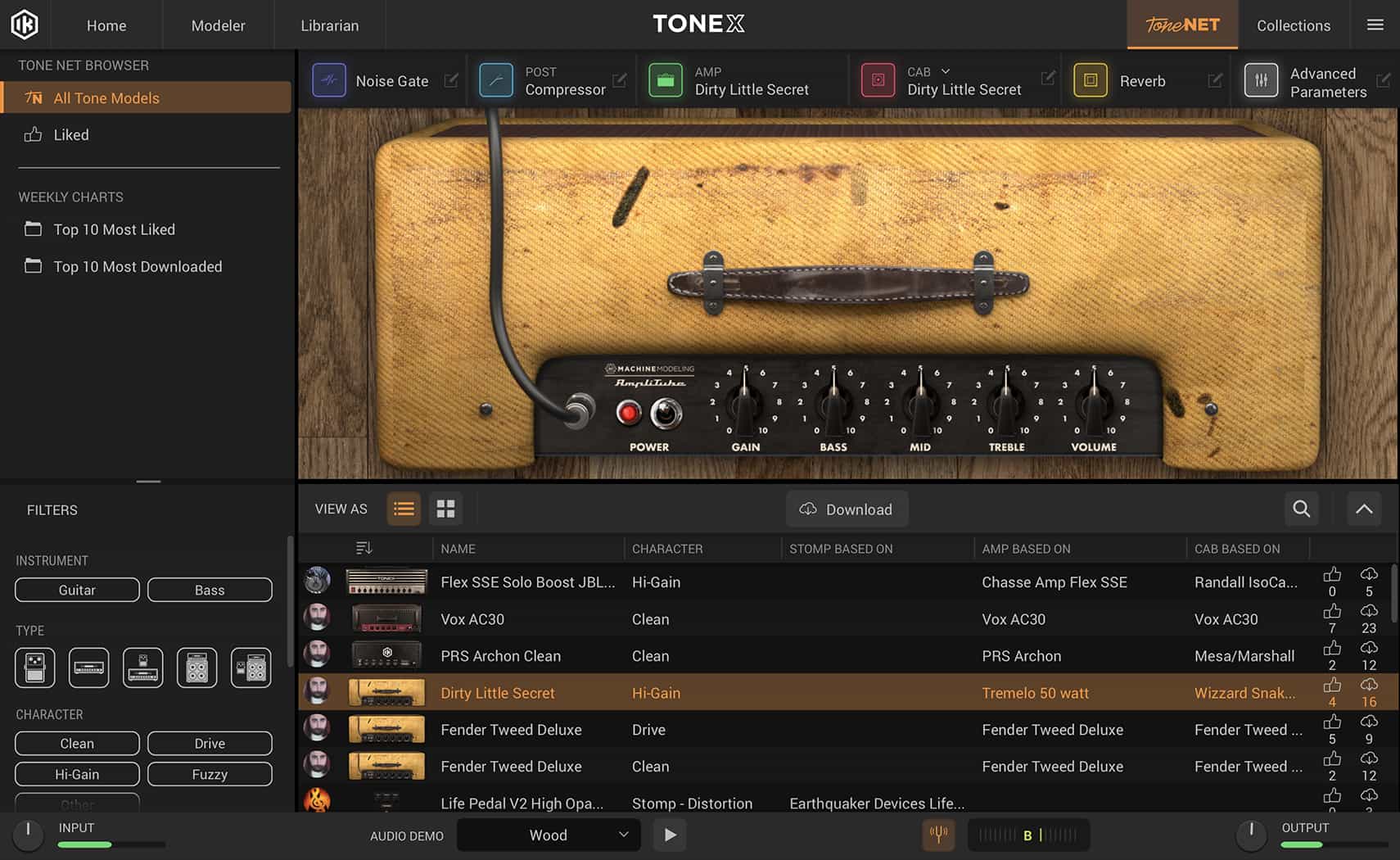Click the Reverb module icon

coord(1091,80)
